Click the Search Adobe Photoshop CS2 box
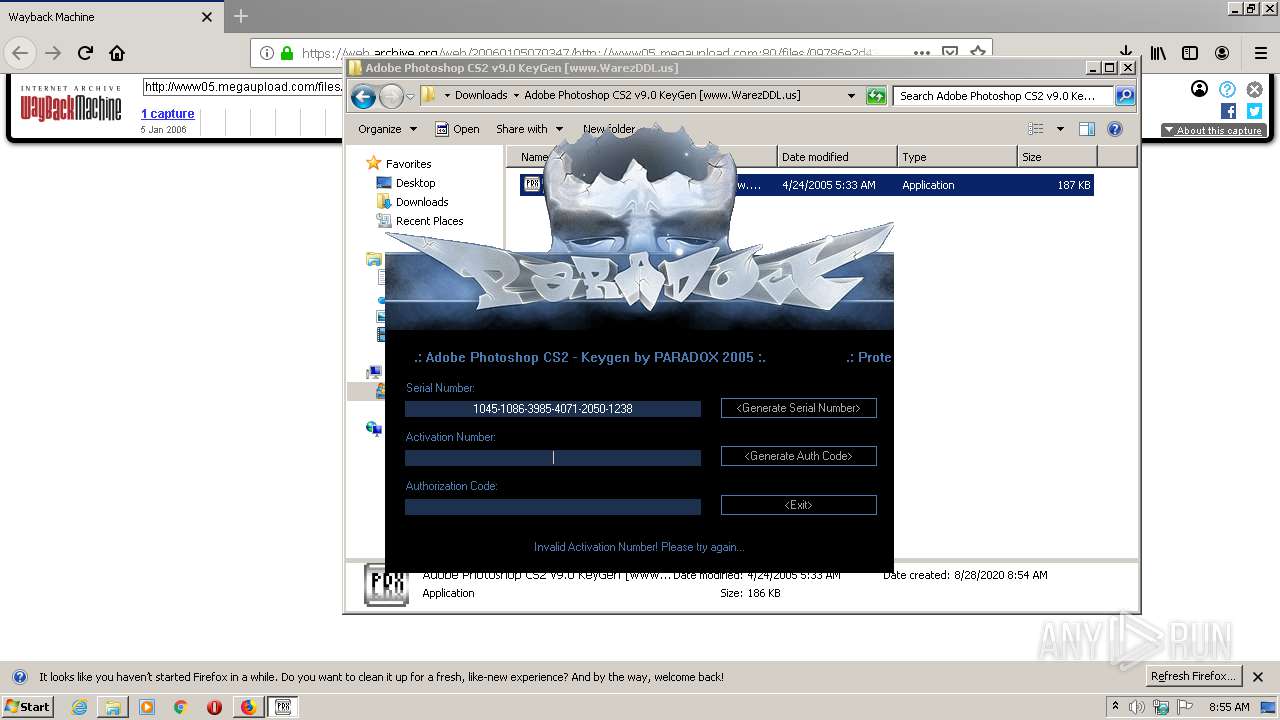1280x720 pixels. 1003,96
